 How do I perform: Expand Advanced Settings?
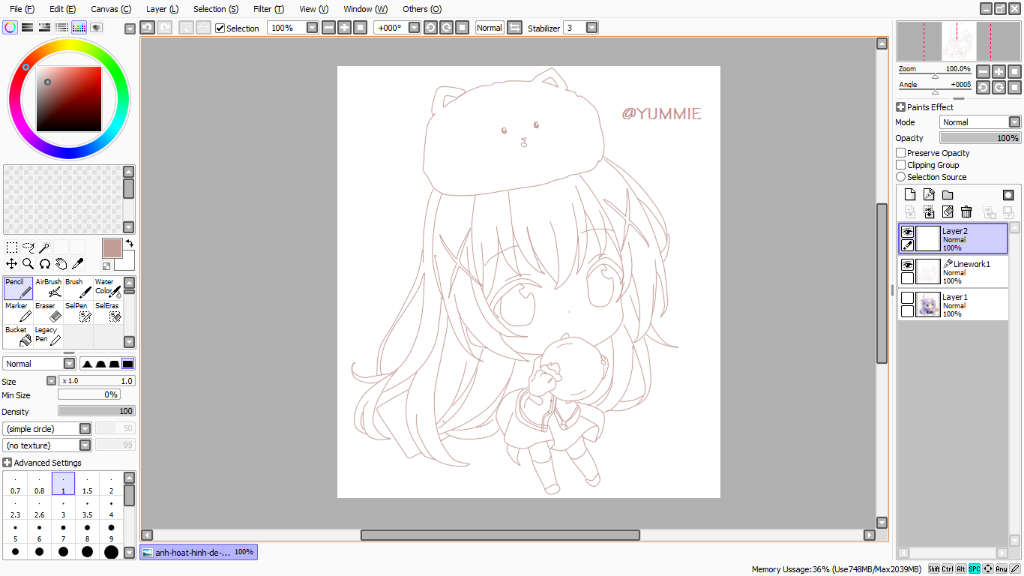pos(7,462)
